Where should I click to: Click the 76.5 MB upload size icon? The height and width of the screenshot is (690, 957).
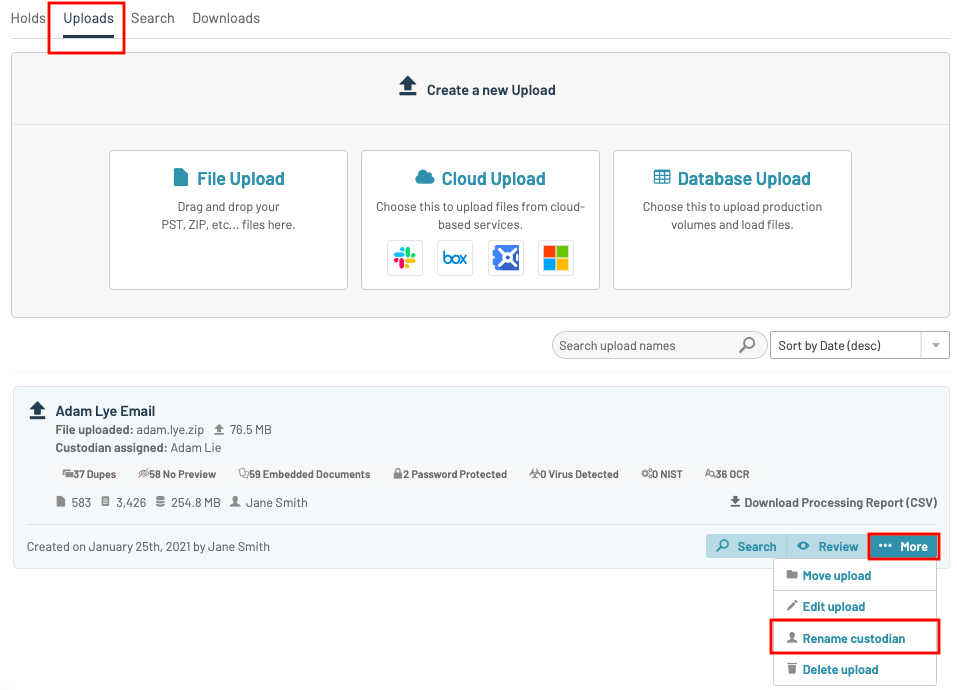click(x=219, y=429)
